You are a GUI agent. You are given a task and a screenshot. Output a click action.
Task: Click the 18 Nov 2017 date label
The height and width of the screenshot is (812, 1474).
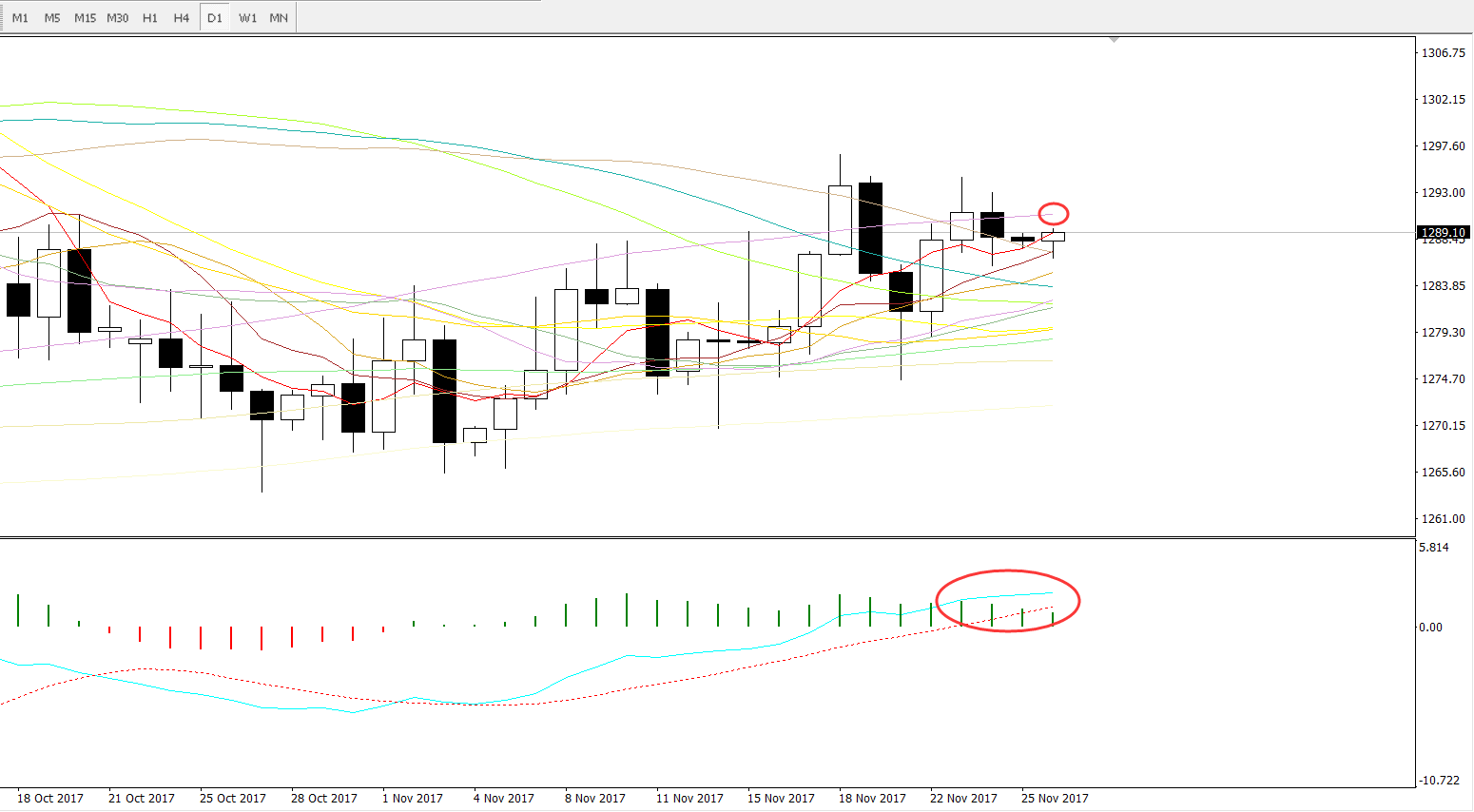click(872, 798)
